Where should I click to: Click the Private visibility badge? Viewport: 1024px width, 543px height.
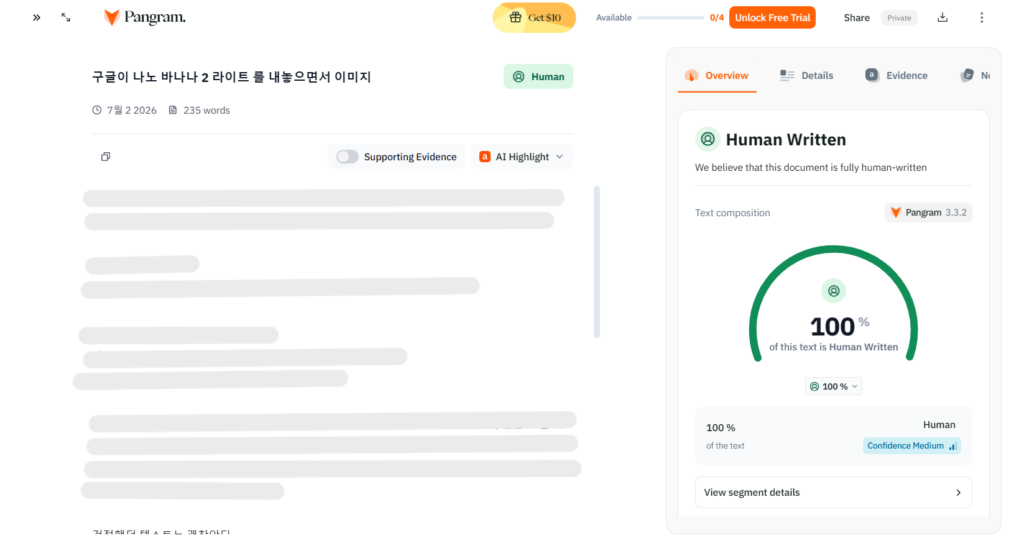[899, 18]
